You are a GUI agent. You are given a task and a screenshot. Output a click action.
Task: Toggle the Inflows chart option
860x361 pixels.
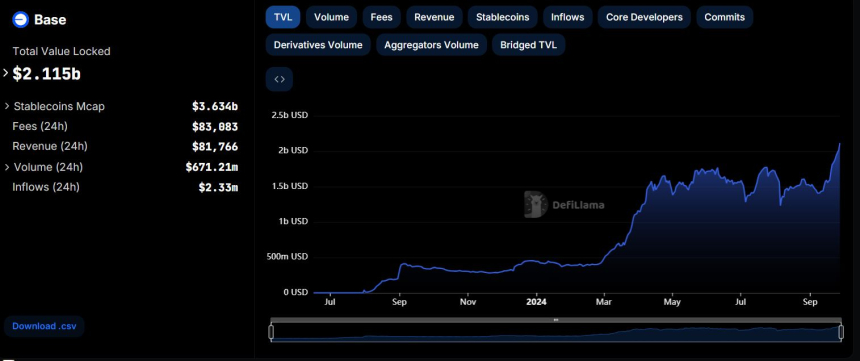568,17
